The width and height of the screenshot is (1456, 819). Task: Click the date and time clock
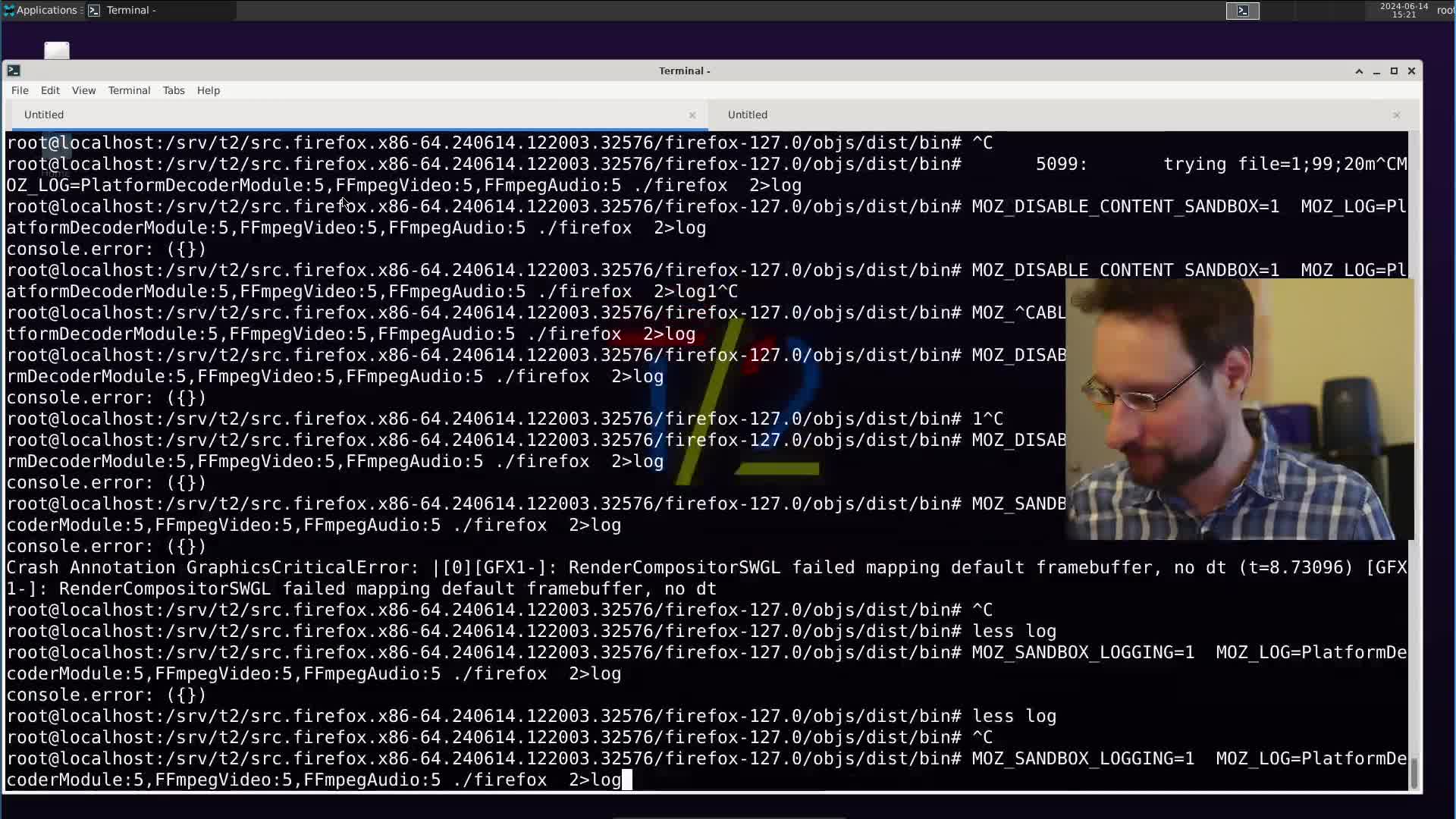[x=1404, y=10]
